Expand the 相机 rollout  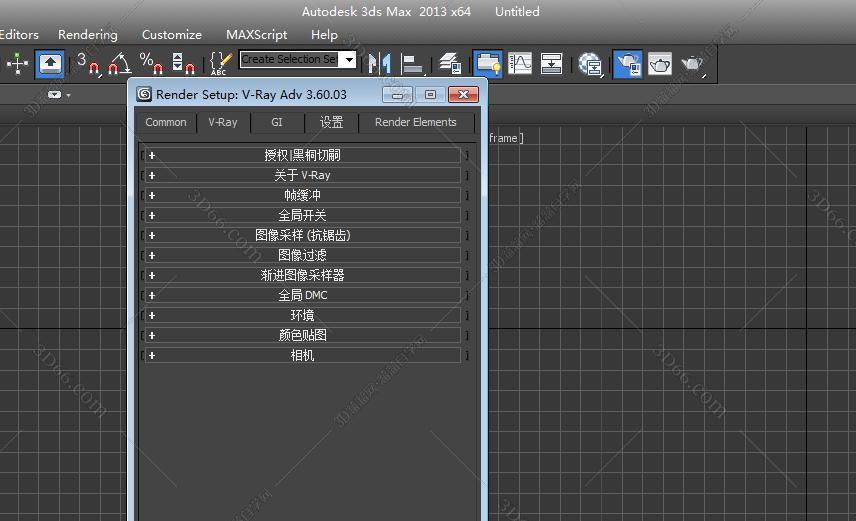[x=302, y=355]
